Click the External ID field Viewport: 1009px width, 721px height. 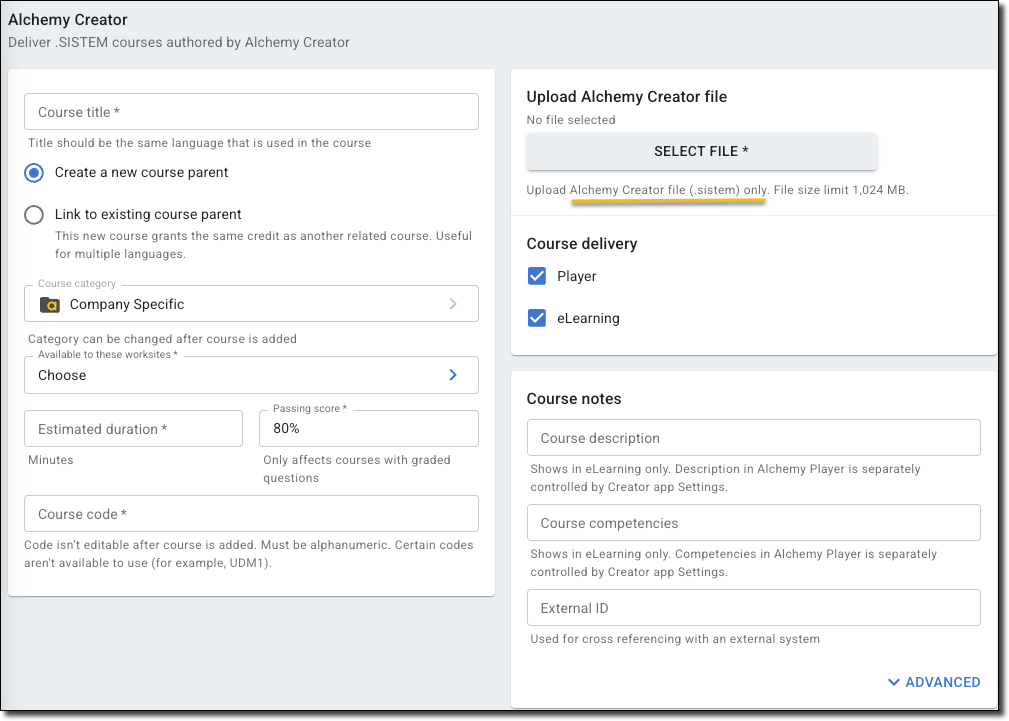pyautogui.click(x=753, y=608)
